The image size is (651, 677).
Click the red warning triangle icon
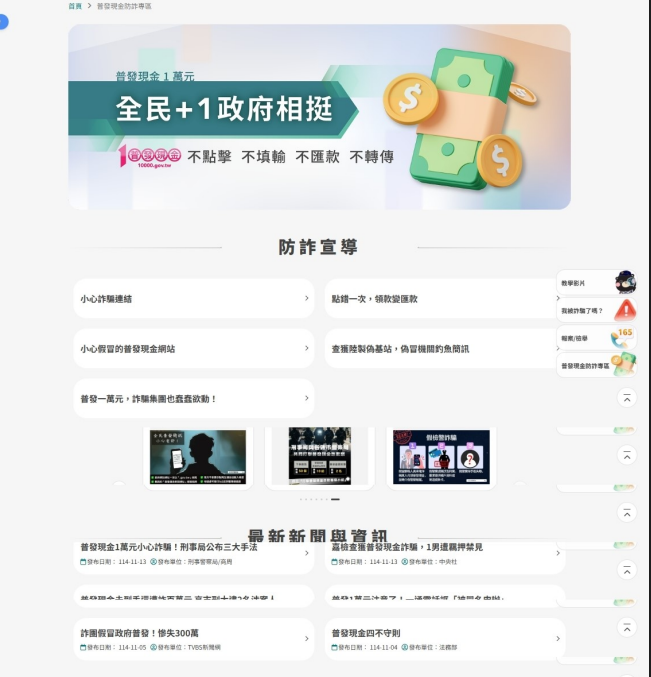[x=625, y=310]
